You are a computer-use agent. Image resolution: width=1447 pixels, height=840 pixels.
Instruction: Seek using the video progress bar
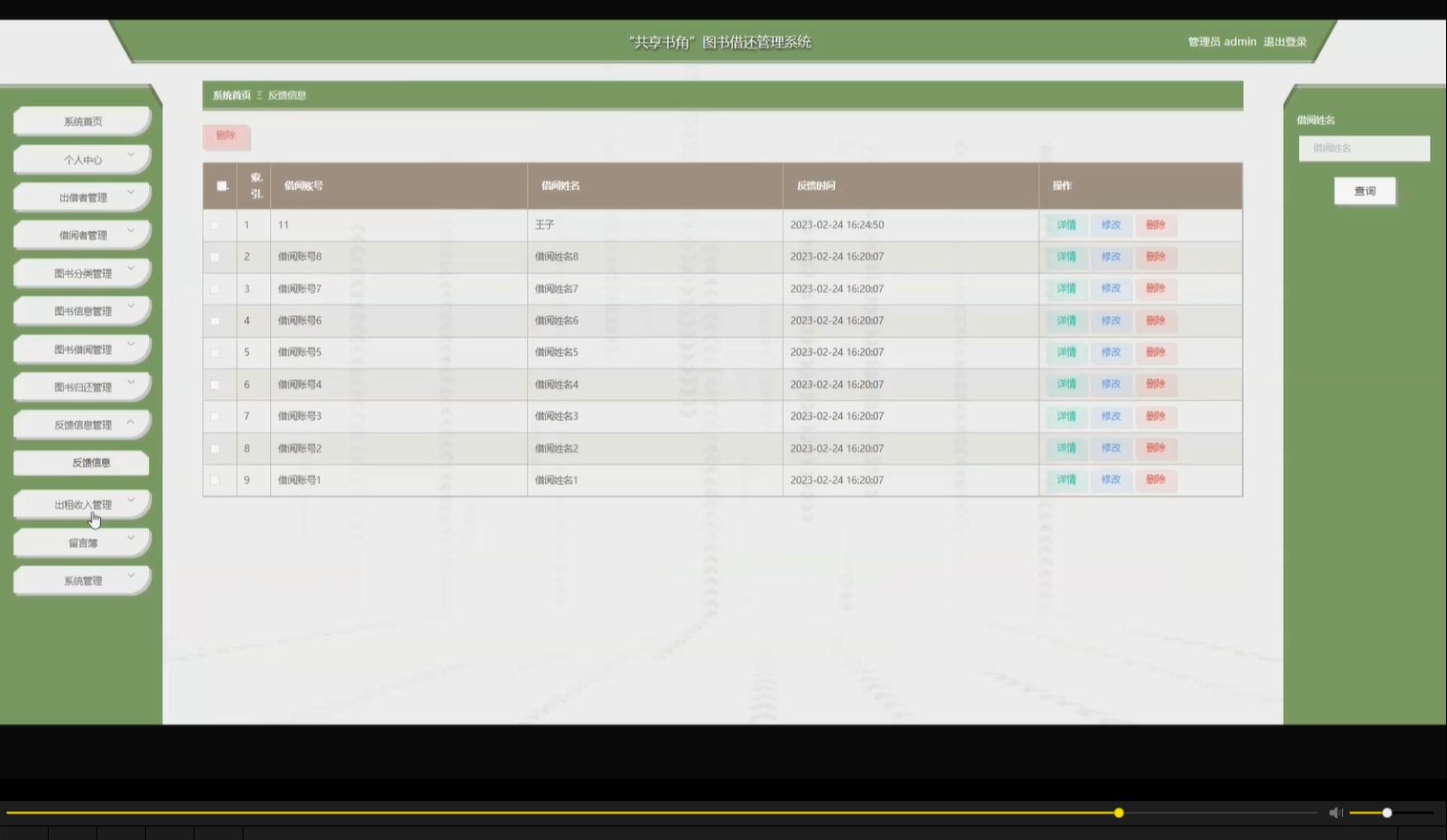point(661,813)
